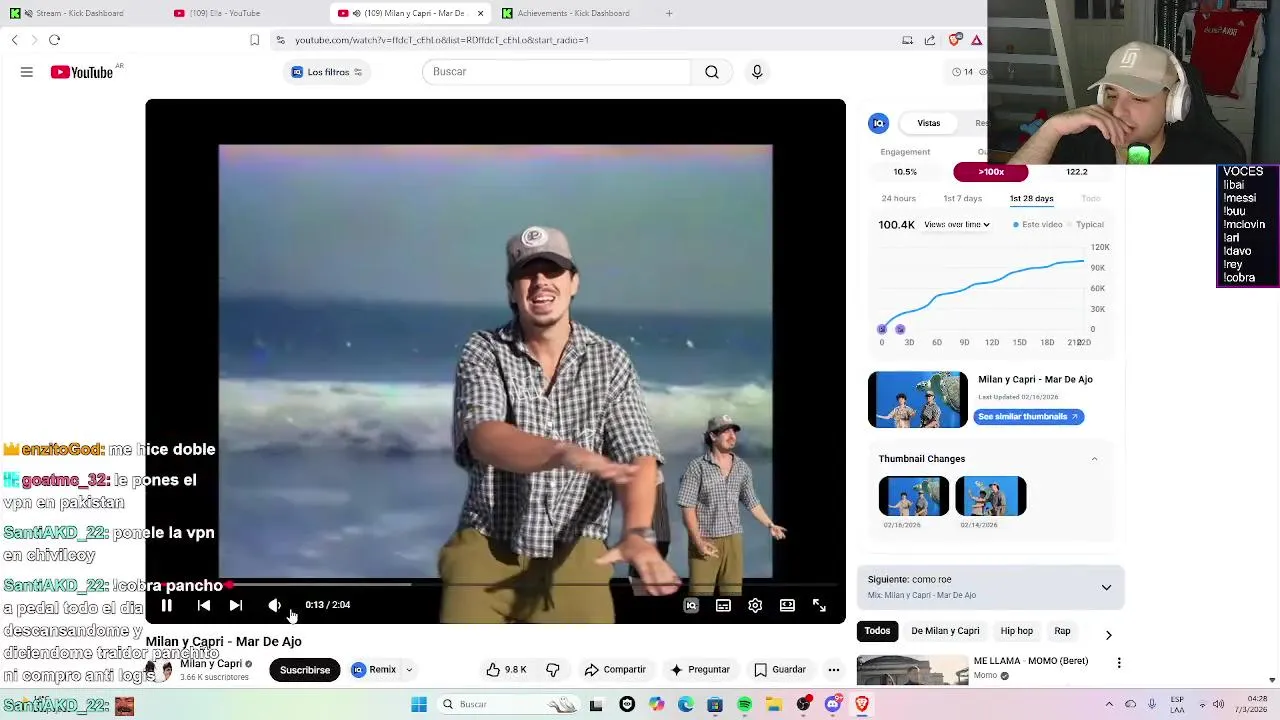
Task: Toggle Typical chart legend
Action: 1085,225
